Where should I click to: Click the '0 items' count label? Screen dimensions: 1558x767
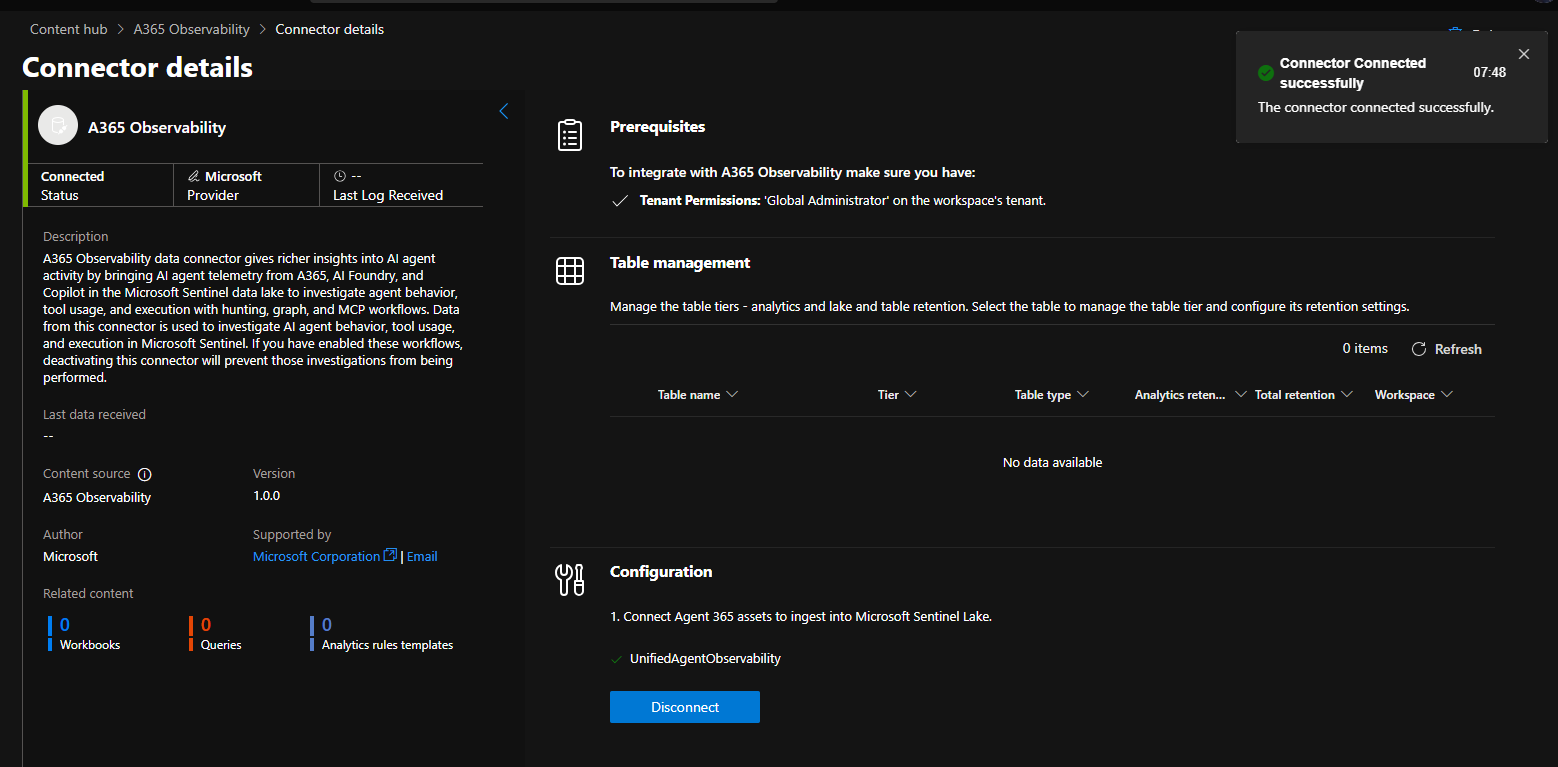click(x=1365, y=349)
